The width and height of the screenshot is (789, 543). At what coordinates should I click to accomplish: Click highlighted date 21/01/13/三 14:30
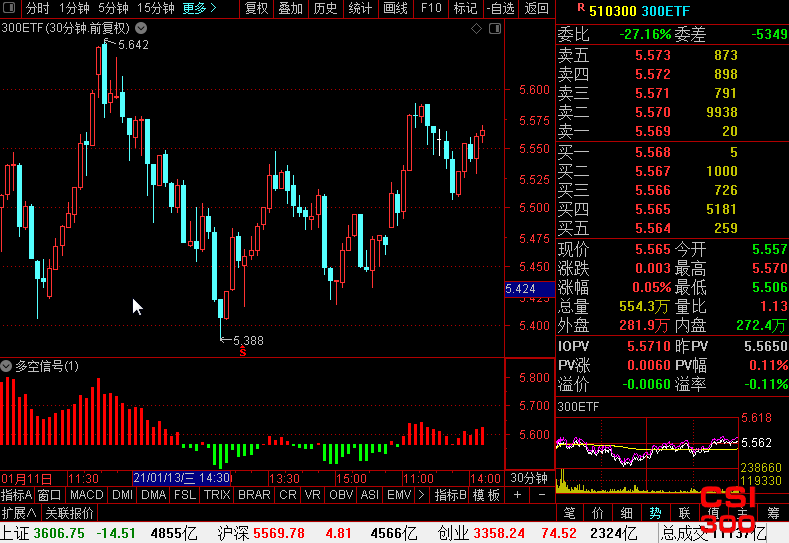[182, 478]
